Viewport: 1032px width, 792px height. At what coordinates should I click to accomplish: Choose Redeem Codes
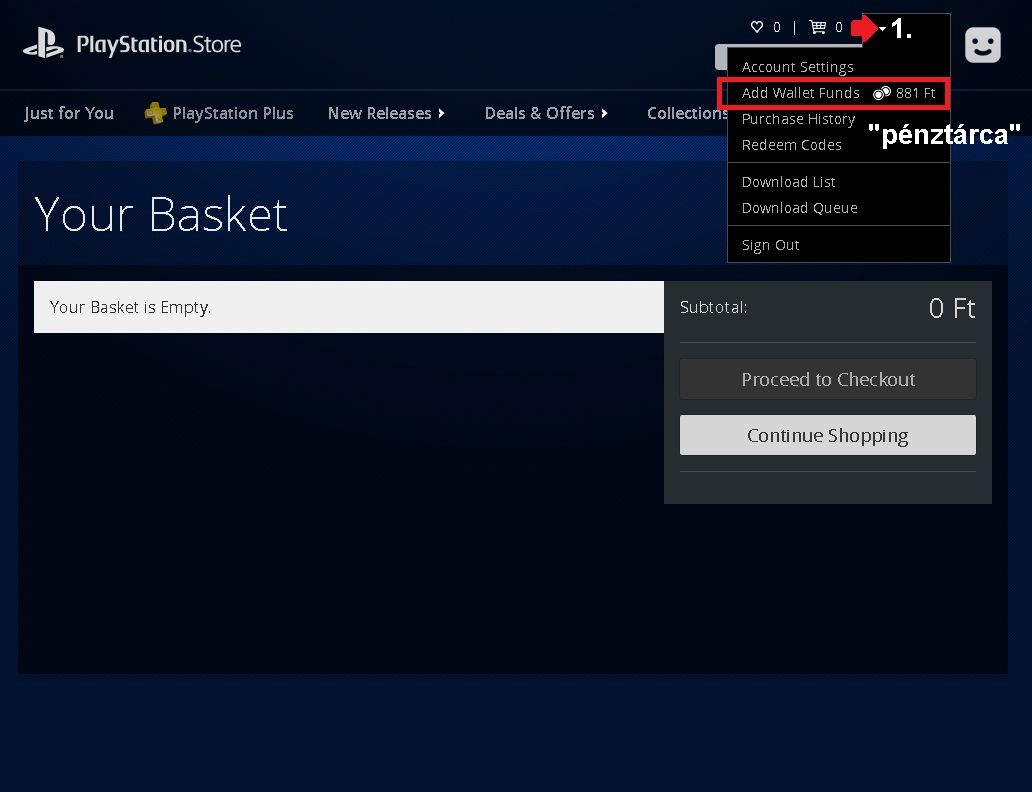pos(791,145)
